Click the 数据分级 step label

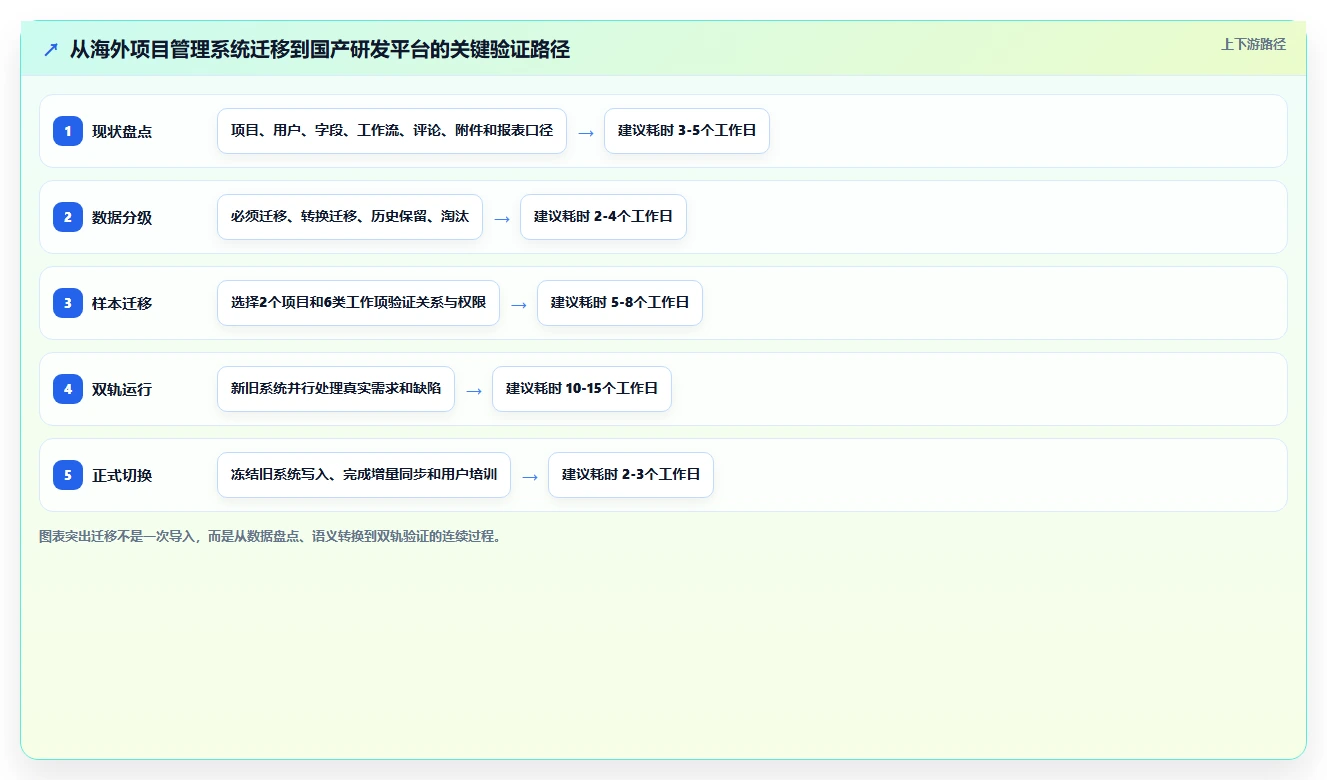tap(122, 218)
